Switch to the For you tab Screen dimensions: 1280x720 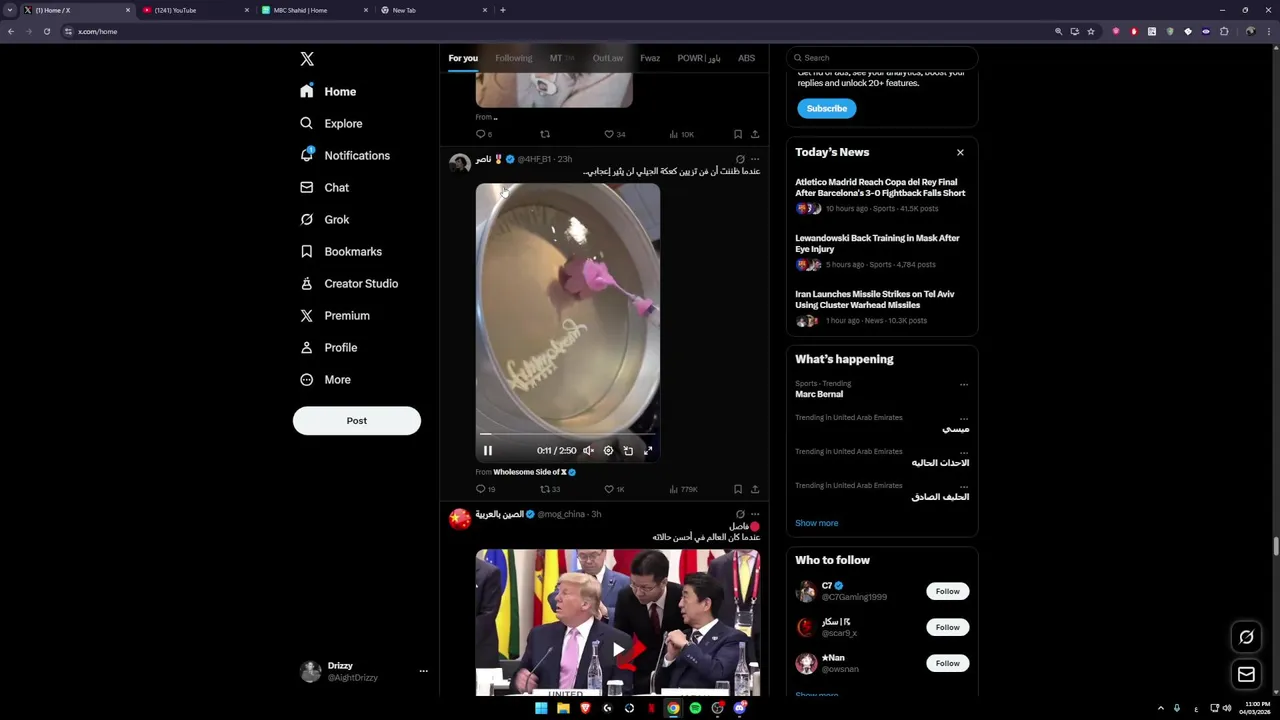(x=463, y=58)
